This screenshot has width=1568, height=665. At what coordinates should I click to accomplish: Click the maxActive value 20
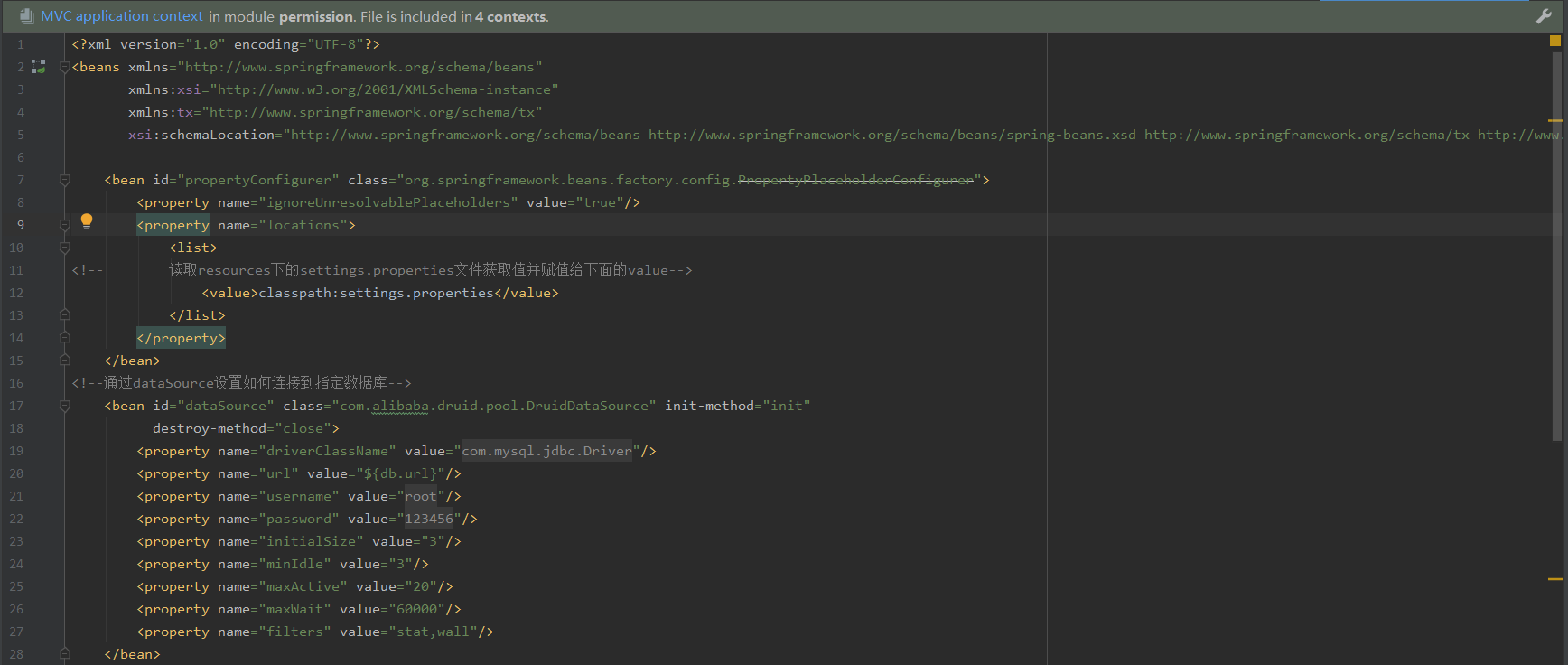[421, 586]
